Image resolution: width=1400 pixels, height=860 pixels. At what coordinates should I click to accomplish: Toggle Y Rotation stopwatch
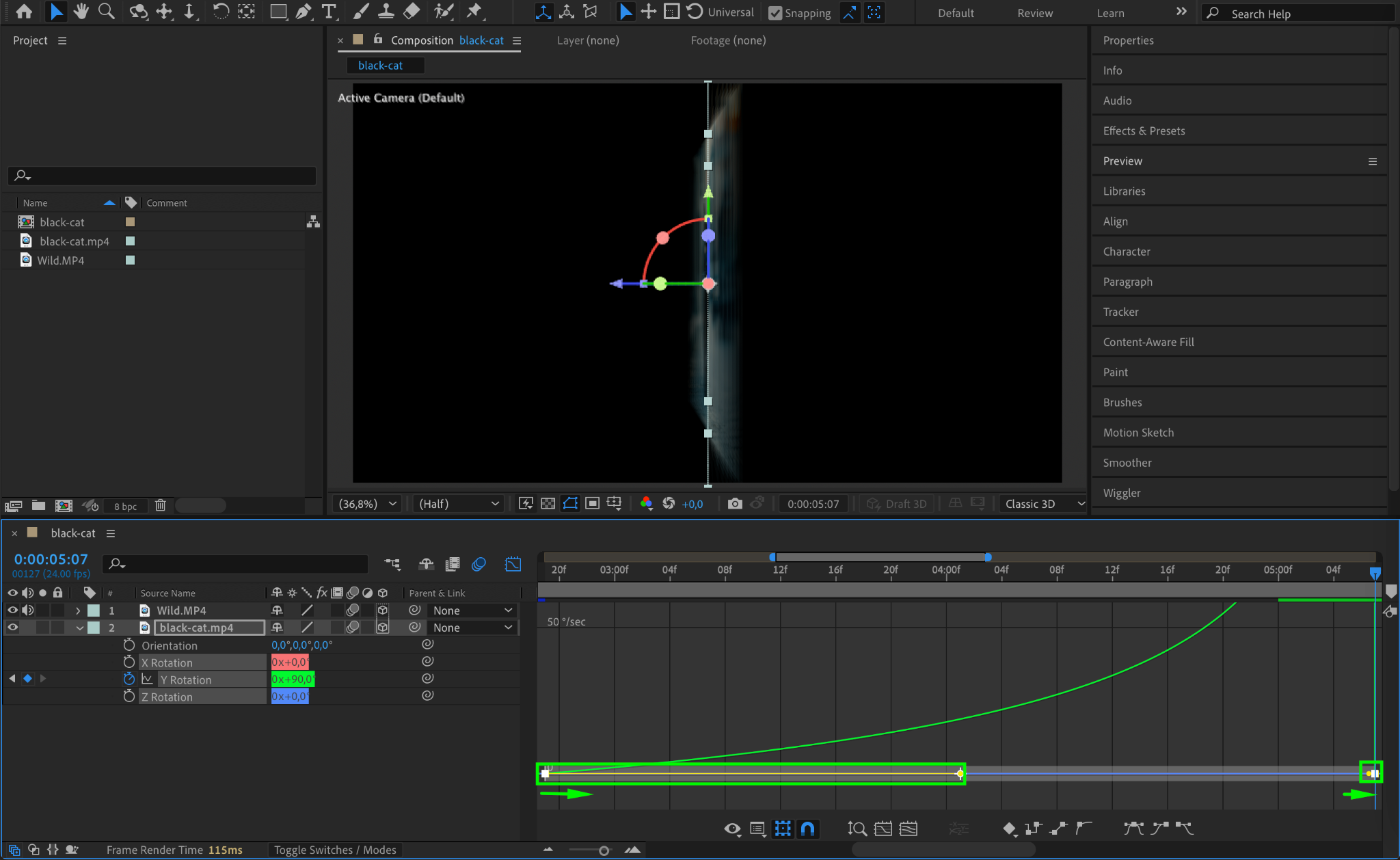(x=129, y=679)
